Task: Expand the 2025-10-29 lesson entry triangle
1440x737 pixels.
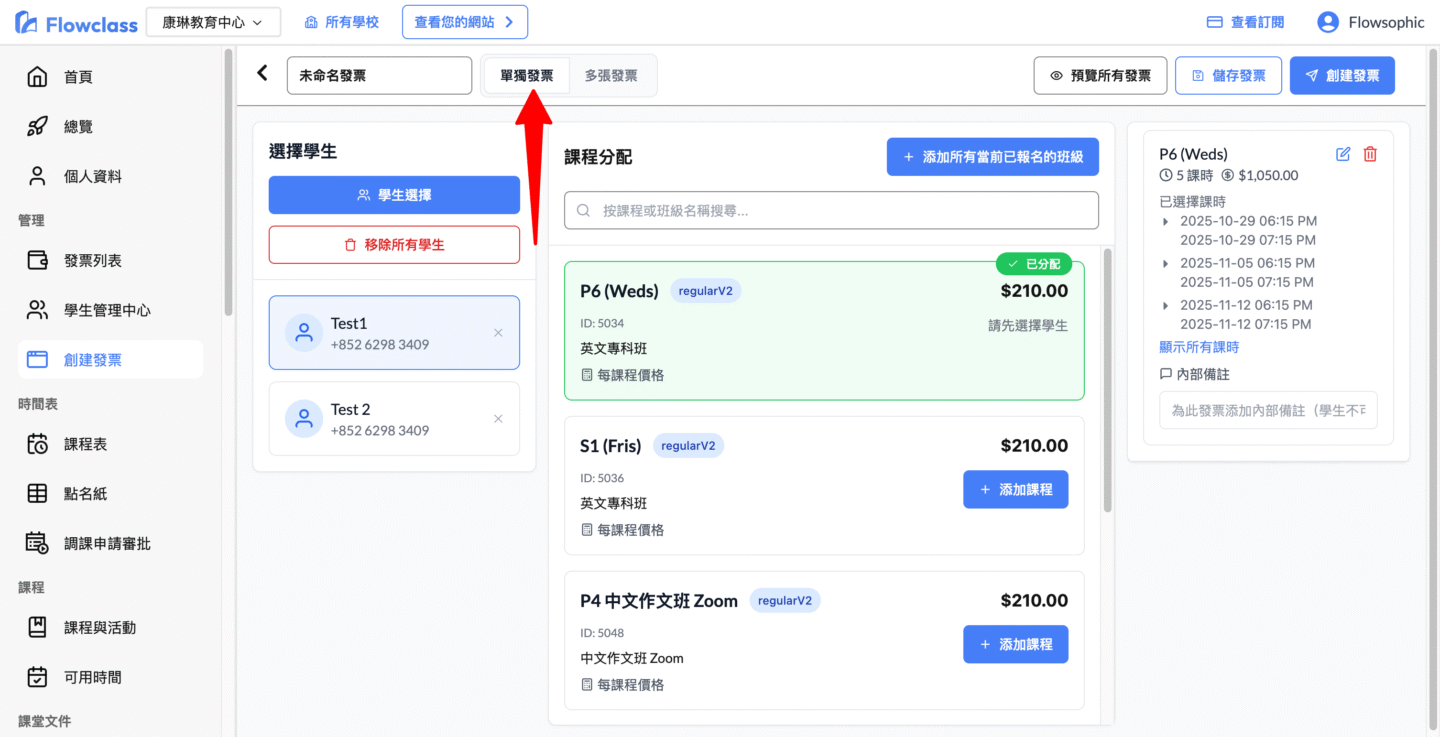Action: [x=1166, y=221]
